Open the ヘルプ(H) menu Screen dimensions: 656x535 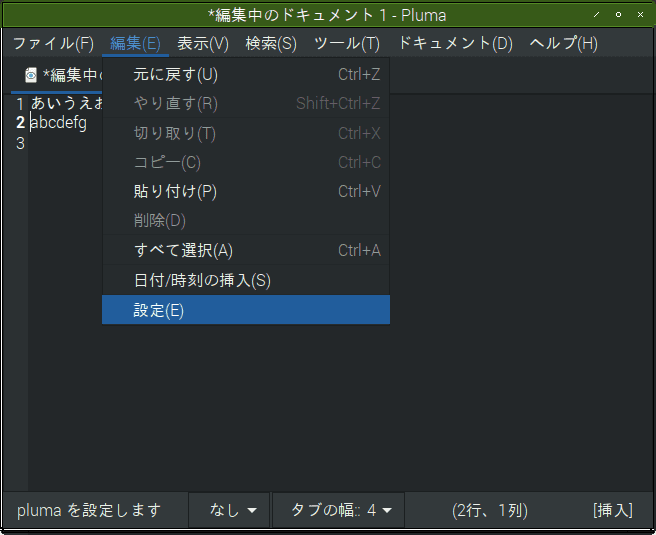coord(564,44)
